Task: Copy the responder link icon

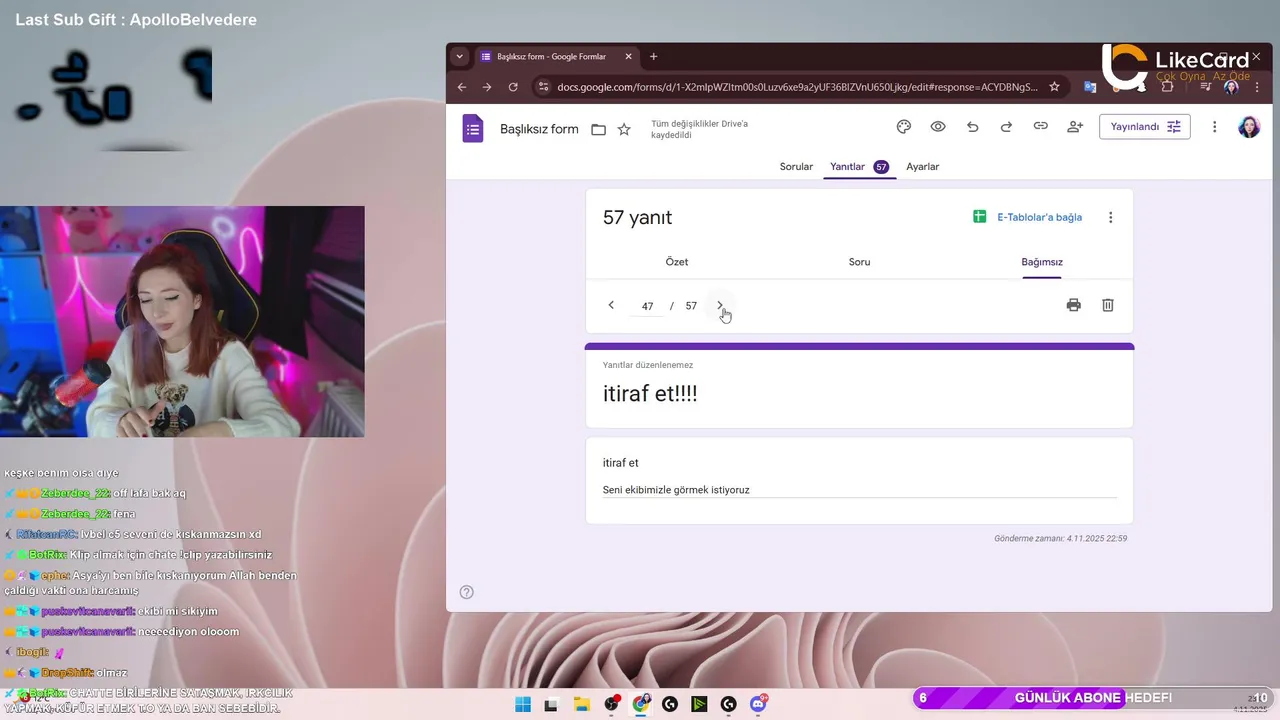Action: coord(1040,127)
